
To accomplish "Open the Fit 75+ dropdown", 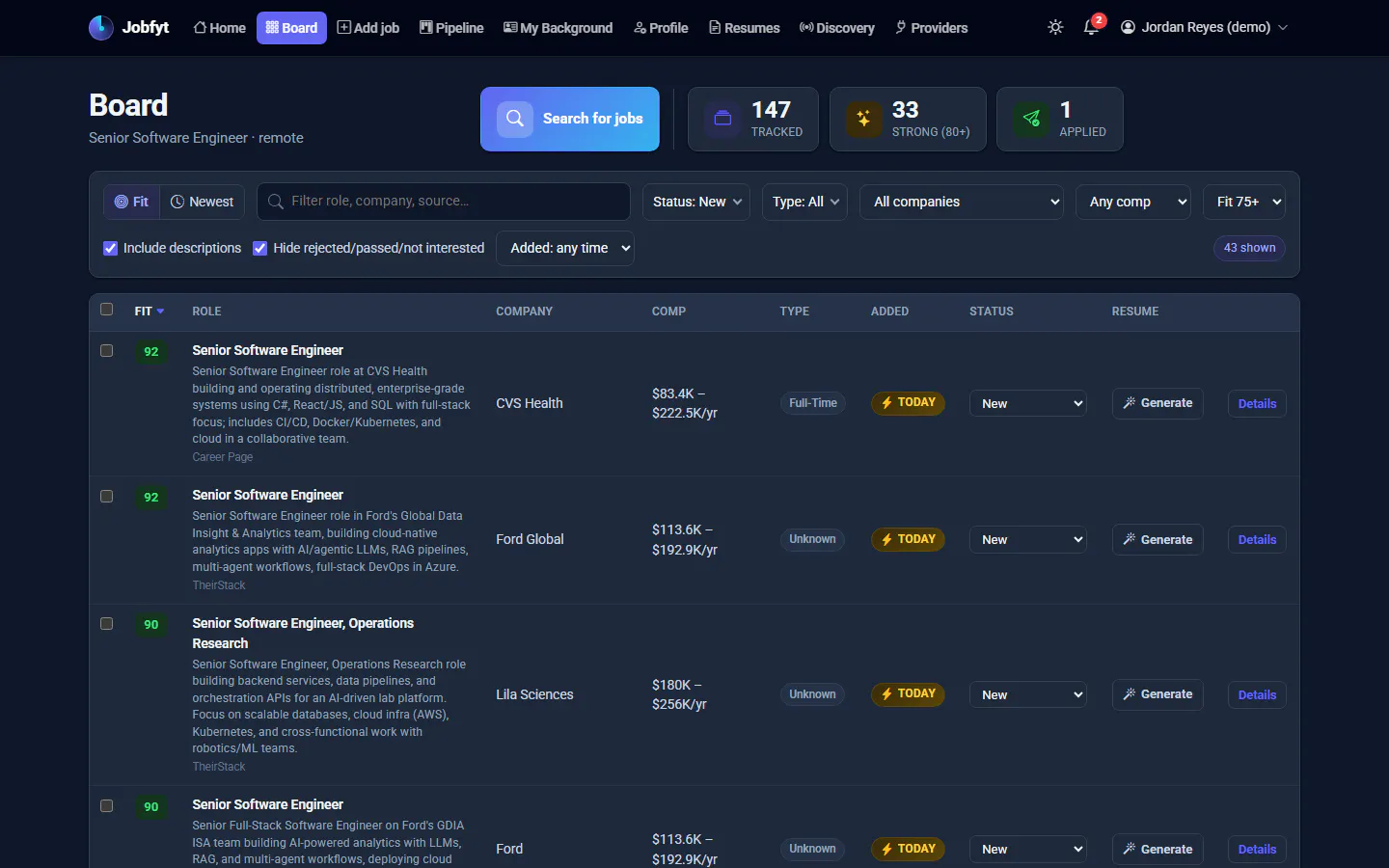I will tap(1244, 202).
